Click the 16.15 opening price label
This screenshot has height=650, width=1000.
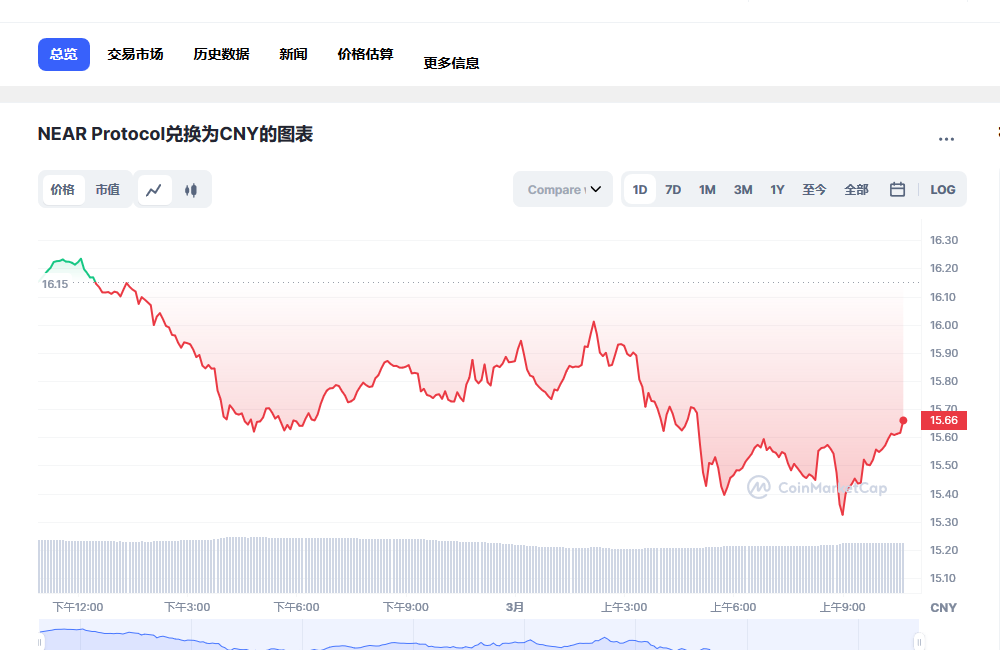point(55,284)
